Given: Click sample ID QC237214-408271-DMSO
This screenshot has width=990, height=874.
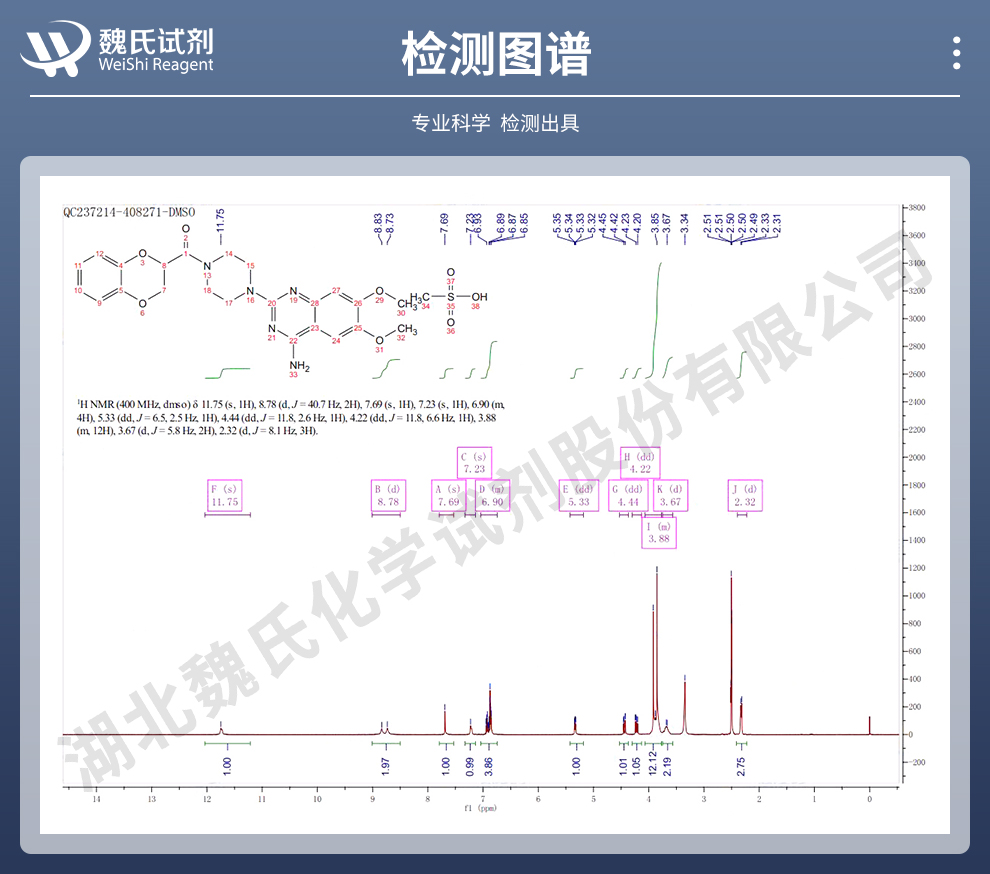Looking at the screenshot, I should [129, 212].
